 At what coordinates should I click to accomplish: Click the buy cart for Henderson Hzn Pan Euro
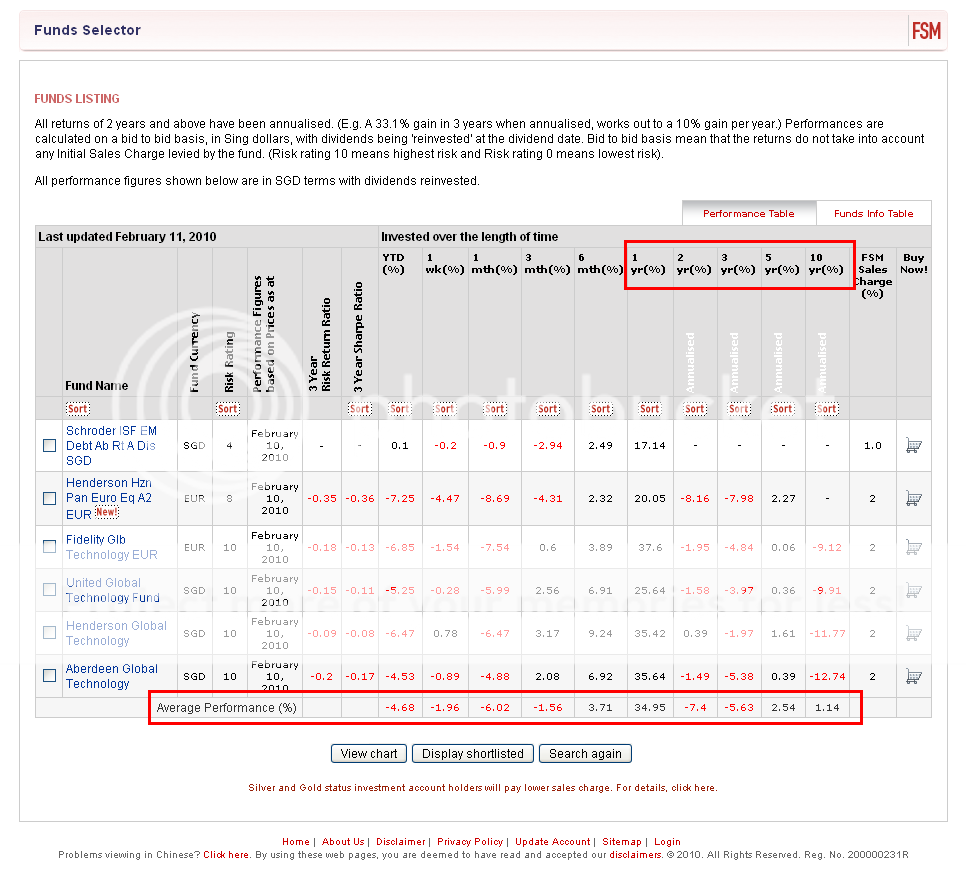click(914, 498)
